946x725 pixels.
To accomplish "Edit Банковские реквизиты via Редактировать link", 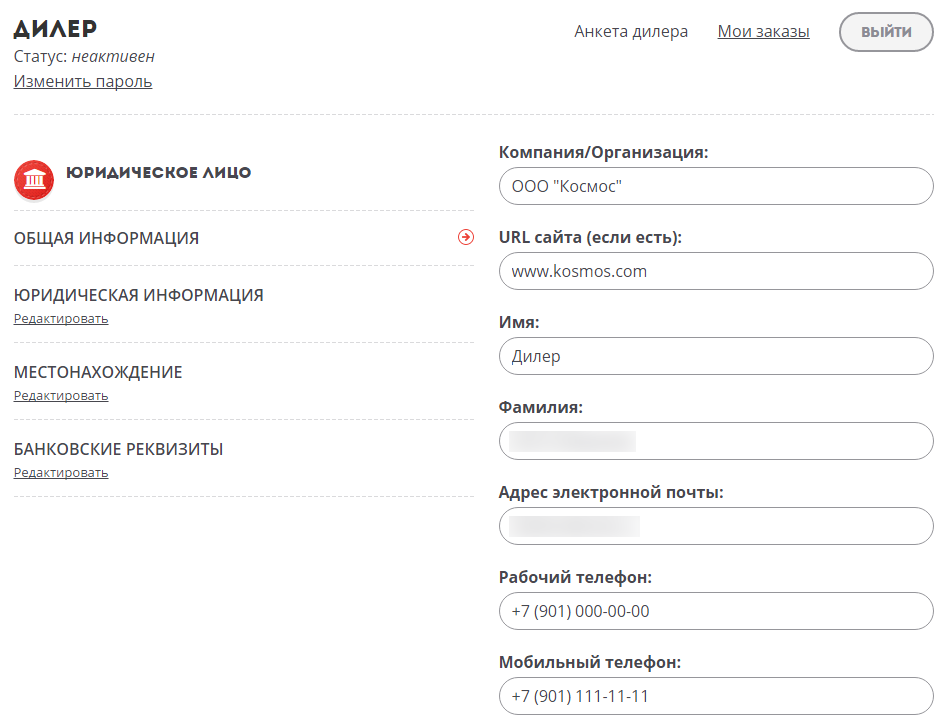I will (61, 473).
